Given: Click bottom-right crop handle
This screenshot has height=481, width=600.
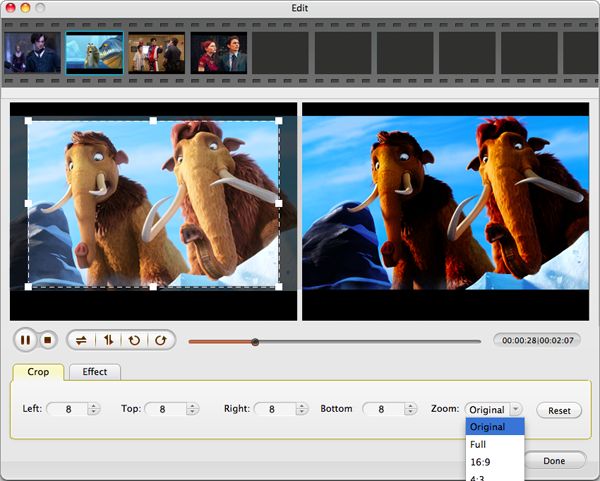Looking at the screenshot, I should click(x=279, y=286).
